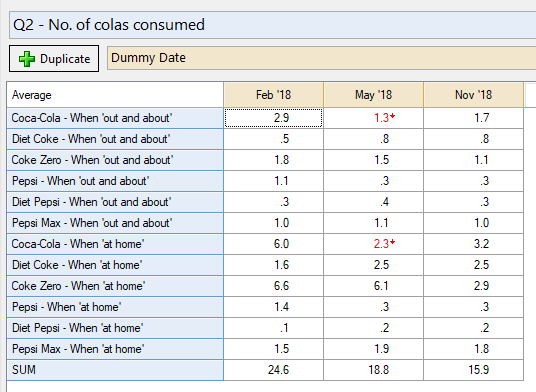Select row Diet Coke - When 'at home'
Screen dimensions: 536x392
[115, 265]
